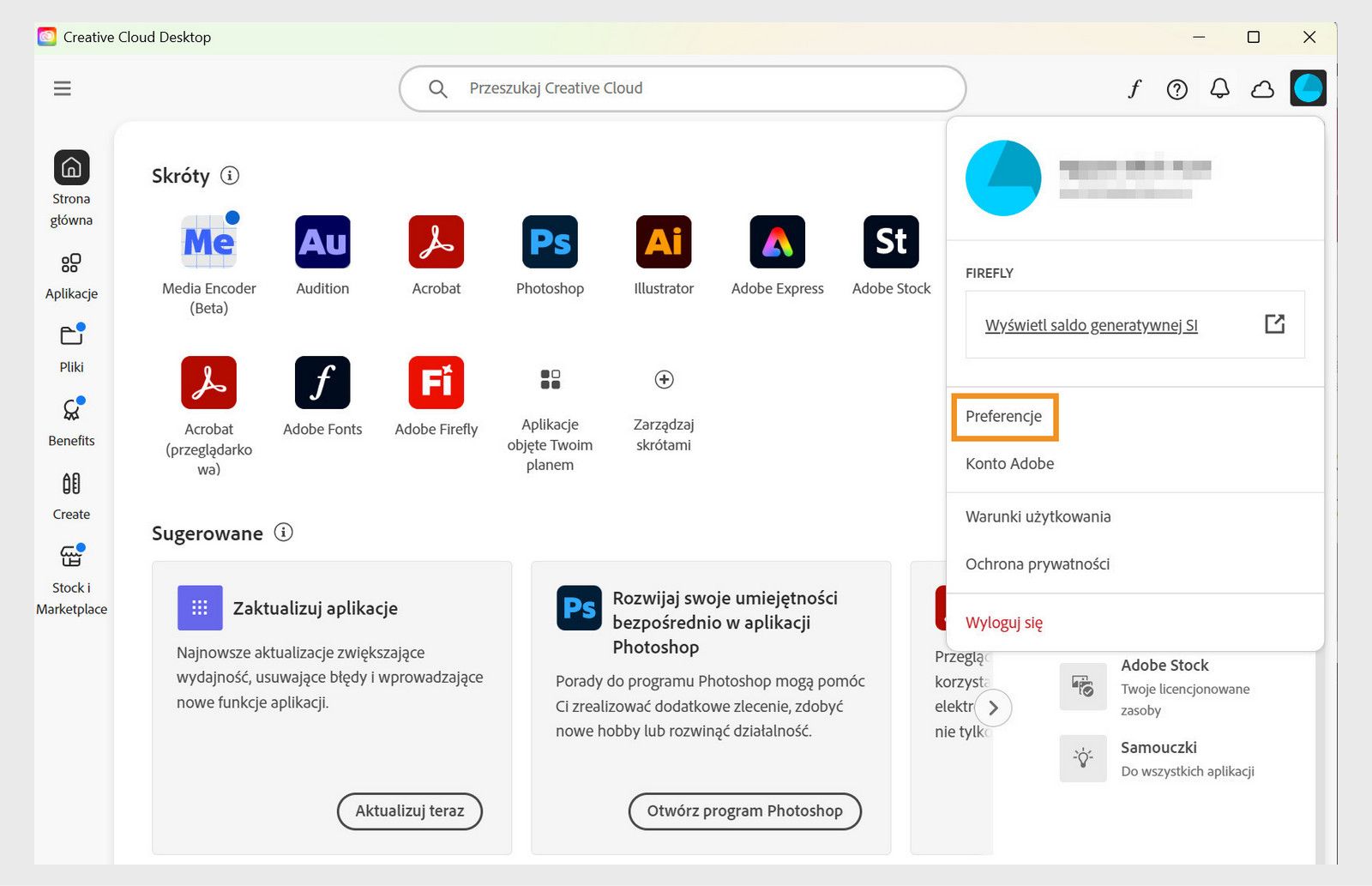Select Preferencje from the account menu
The height and width of the screenshot is (886, 1372).
[x=1004, y=416]
